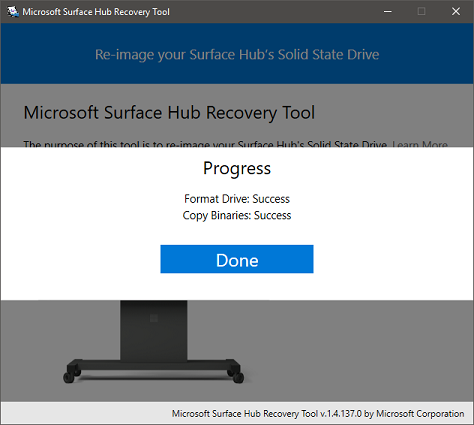Click the Done button

(237, 259)
